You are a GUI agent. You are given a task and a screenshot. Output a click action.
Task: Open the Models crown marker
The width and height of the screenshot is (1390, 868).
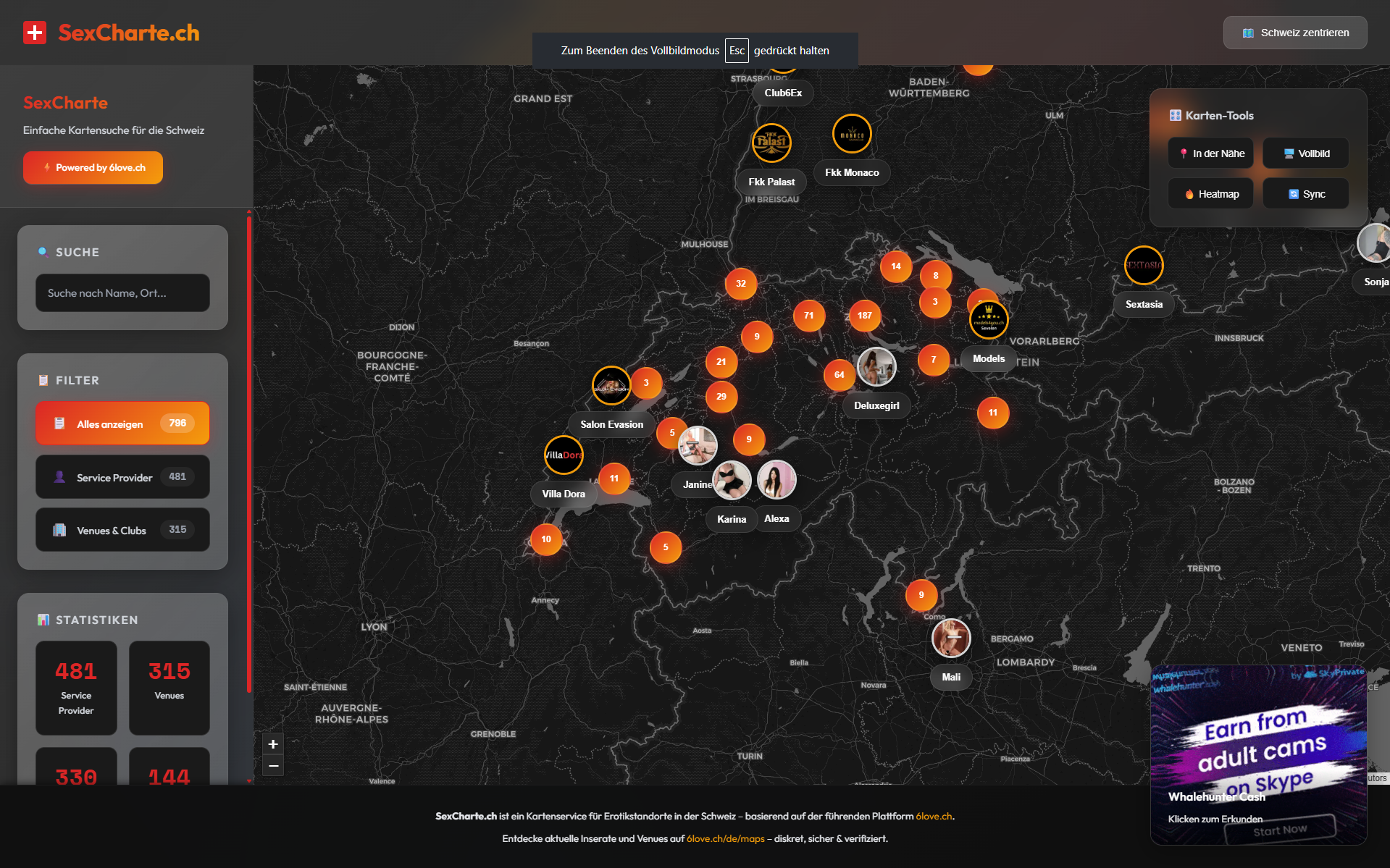point(988,320)
